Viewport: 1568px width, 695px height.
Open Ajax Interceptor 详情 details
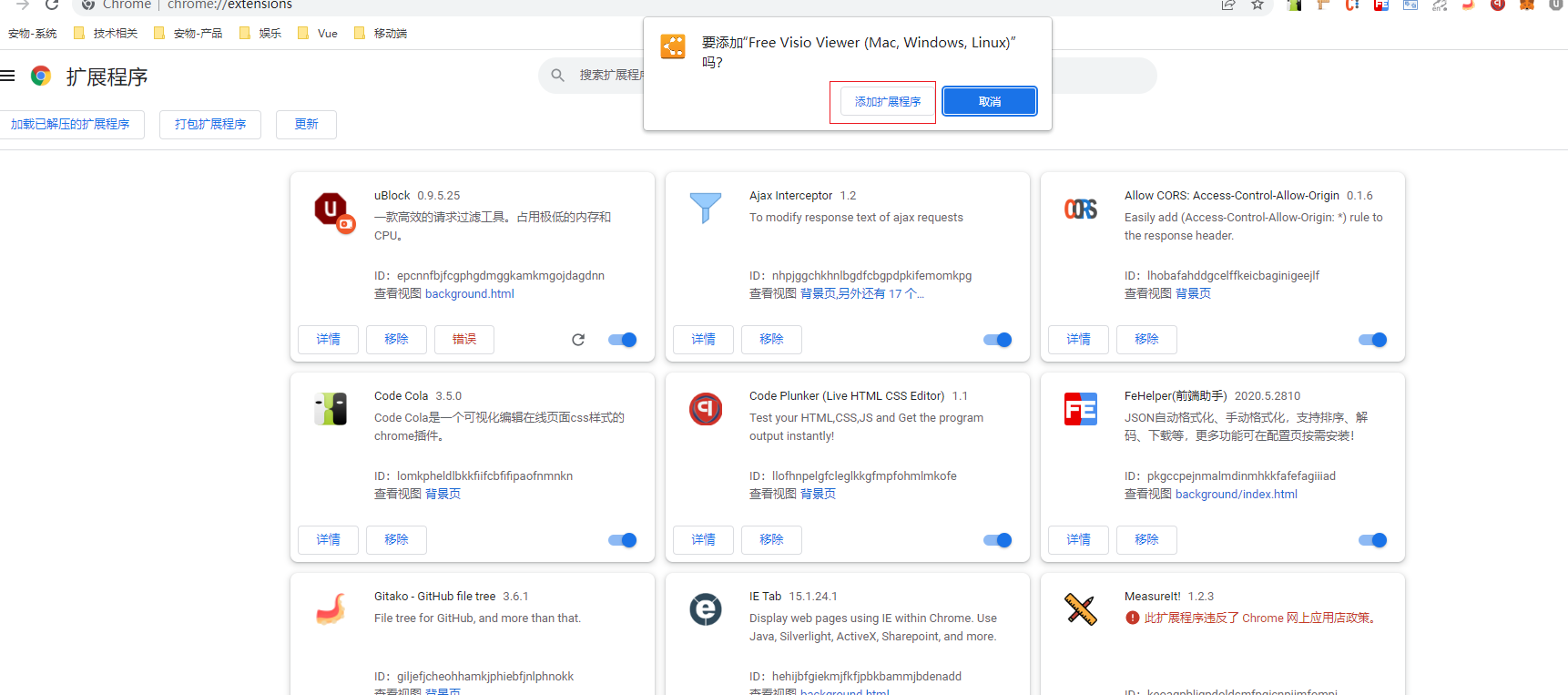pyautogui.click(x=704, y=340)
